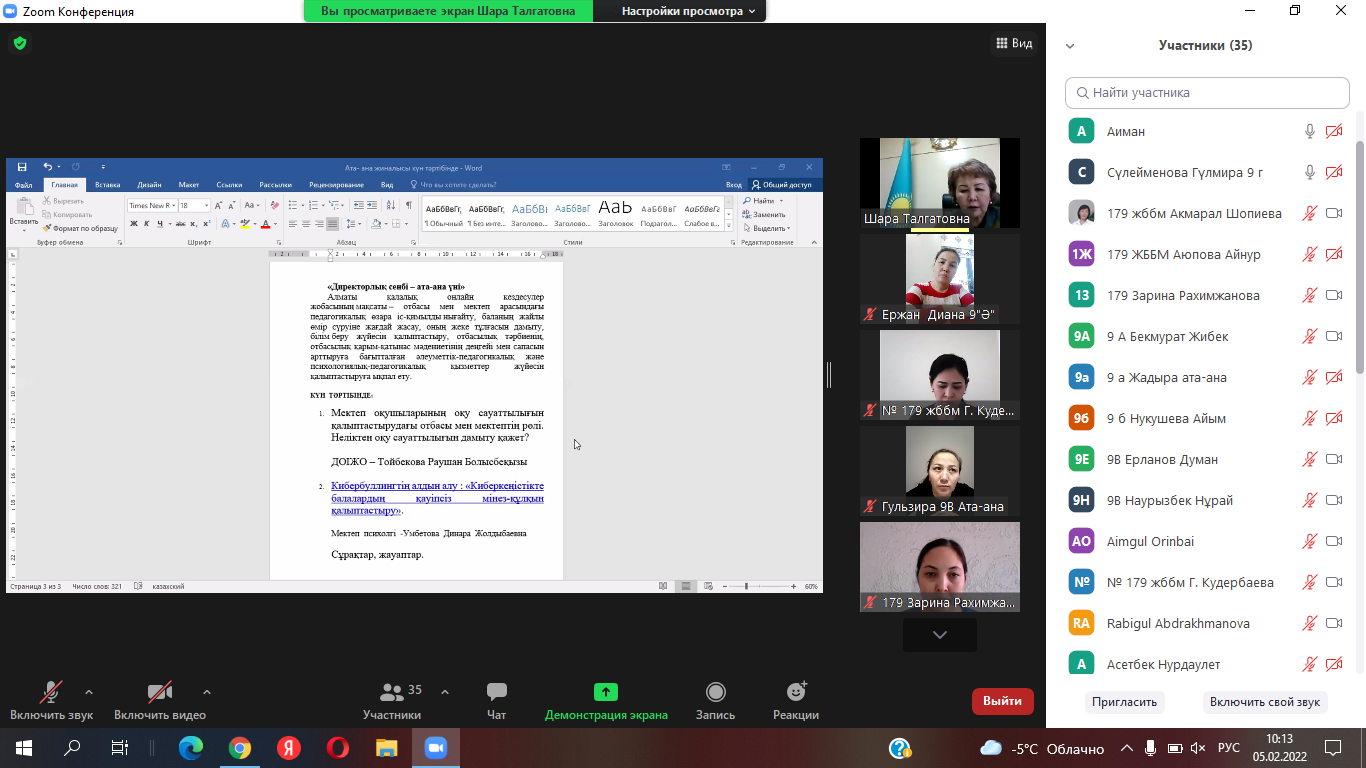Click the Пригласить button
This screenshot has width=1366, height=768.
pos(1124,702)
